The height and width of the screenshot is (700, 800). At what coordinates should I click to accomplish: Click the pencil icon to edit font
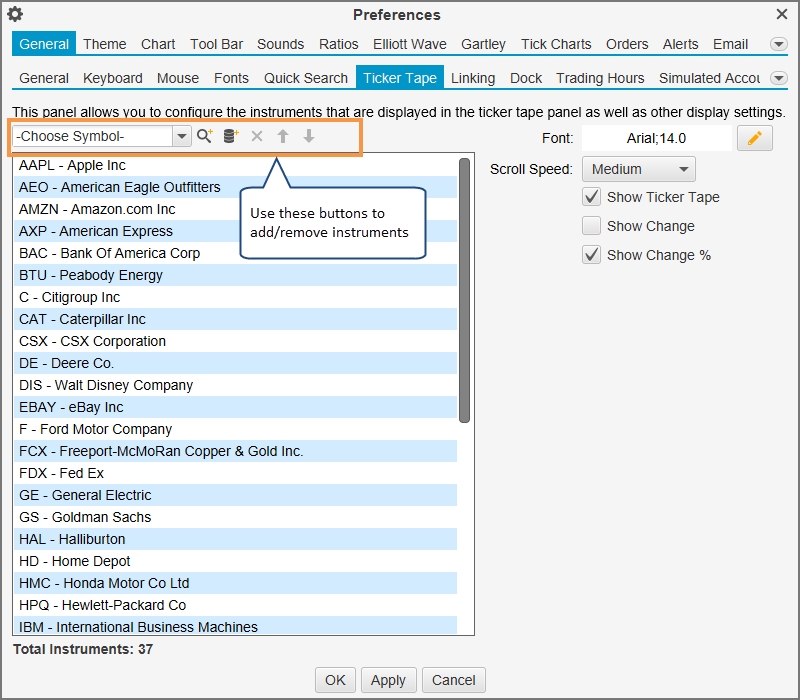click(x=755, y=139)
